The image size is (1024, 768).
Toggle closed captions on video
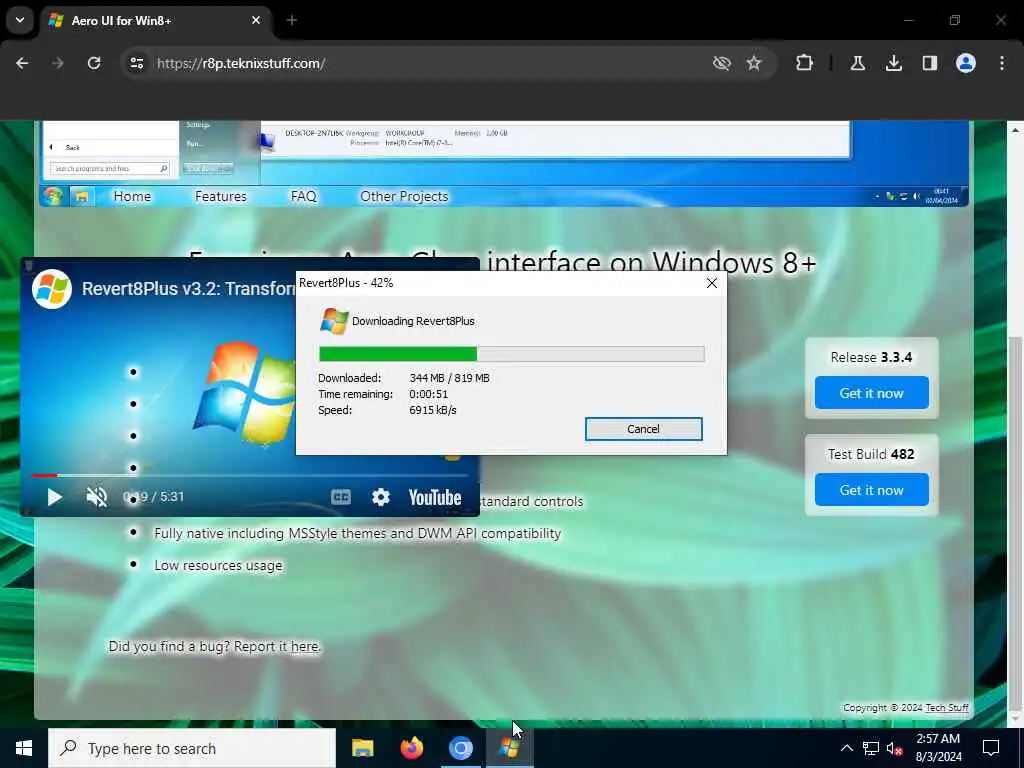pos(341,497)
